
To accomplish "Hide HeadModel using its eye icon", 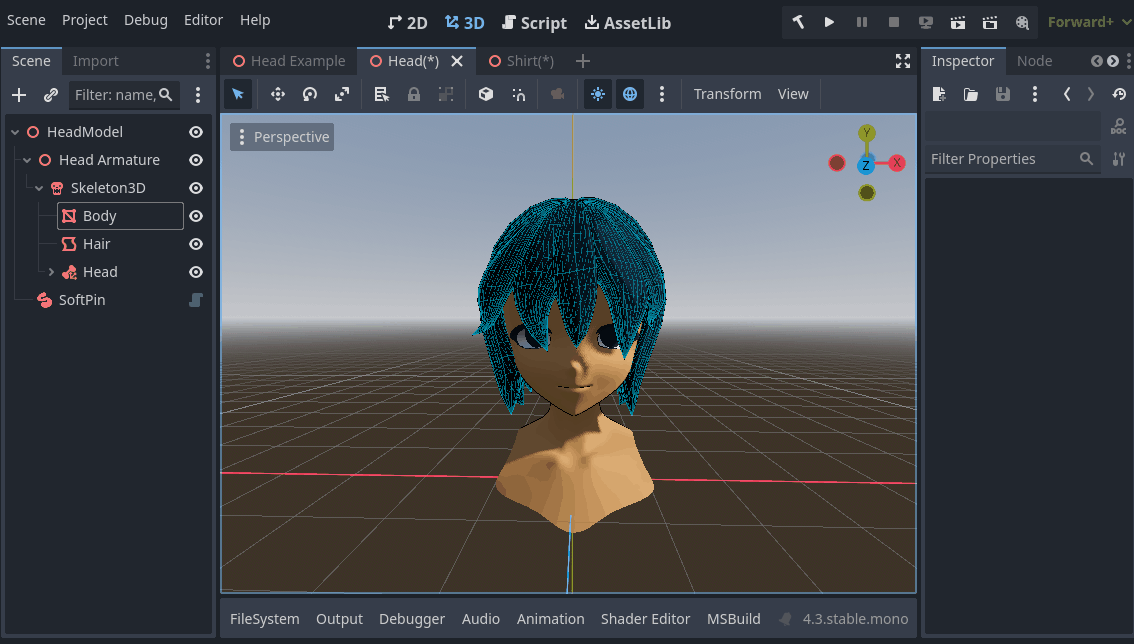I will 195,132.
